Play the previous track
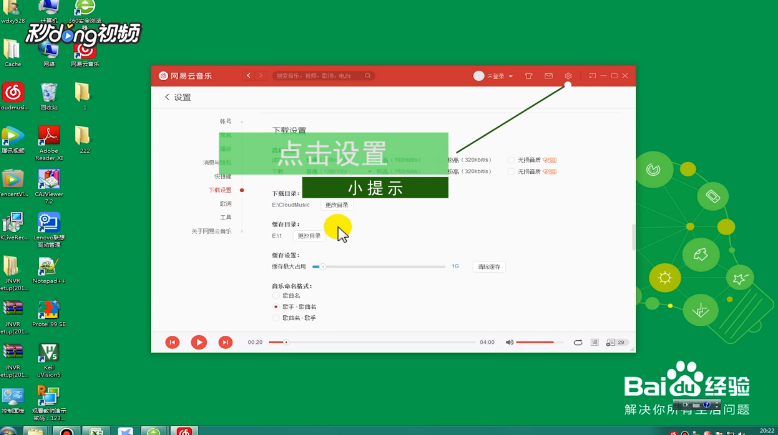Screen dimensions: 778x435 (172, 342)
